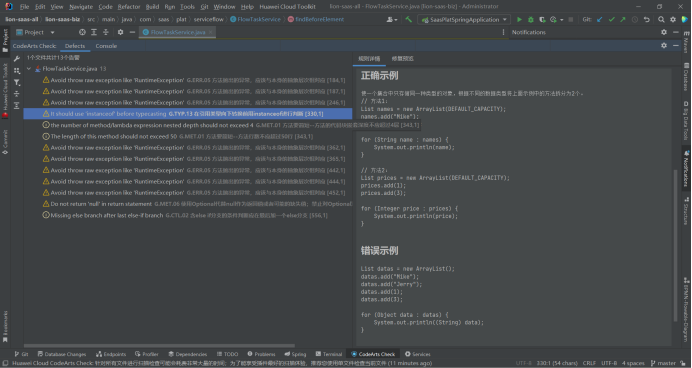Select the 规则详情 tab
The width and height of the screenshot is (692, 368).
click(369, 59)
